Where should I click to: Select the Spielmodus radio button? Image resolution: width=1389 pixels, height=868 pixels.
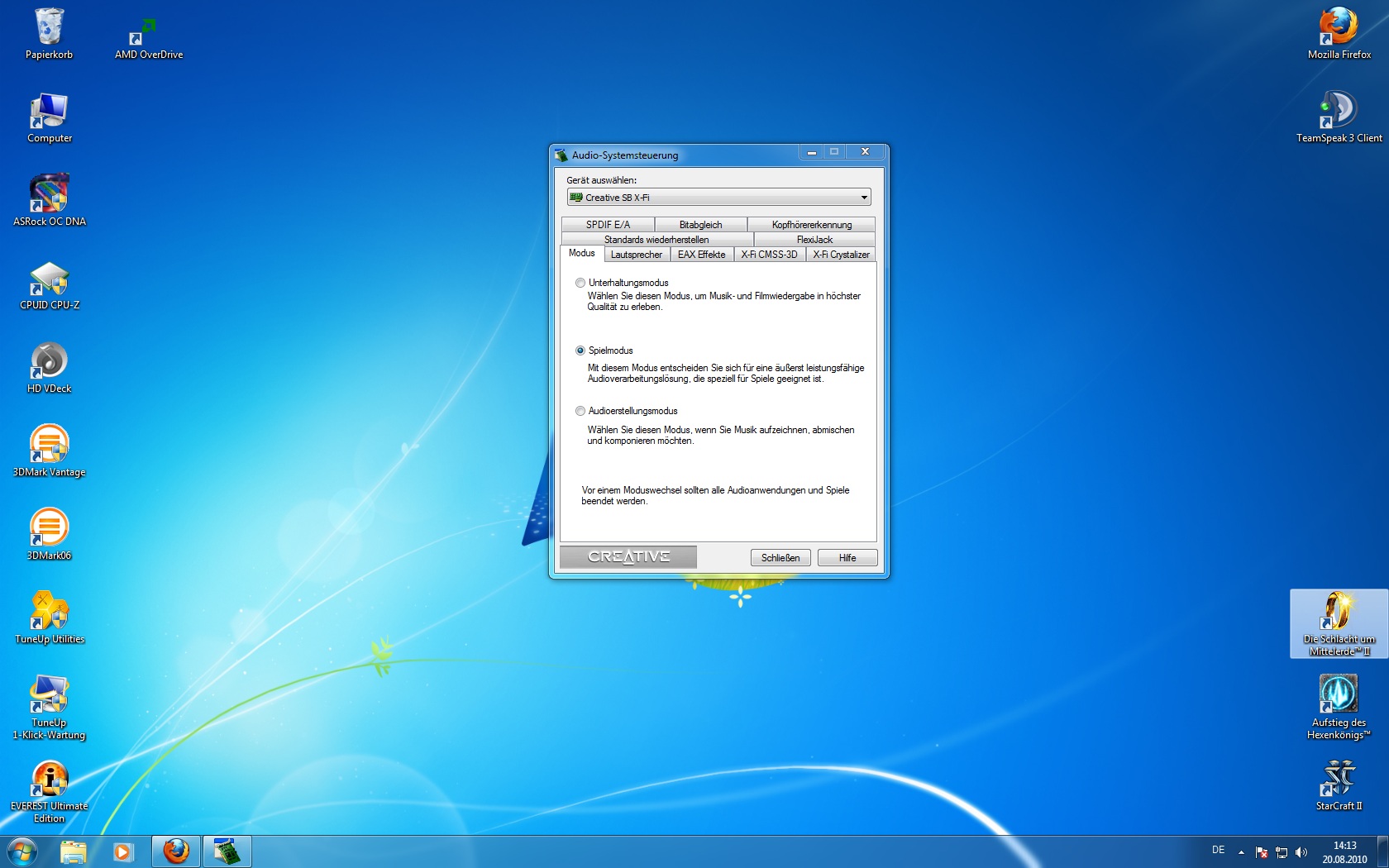[x=580, y=351]
